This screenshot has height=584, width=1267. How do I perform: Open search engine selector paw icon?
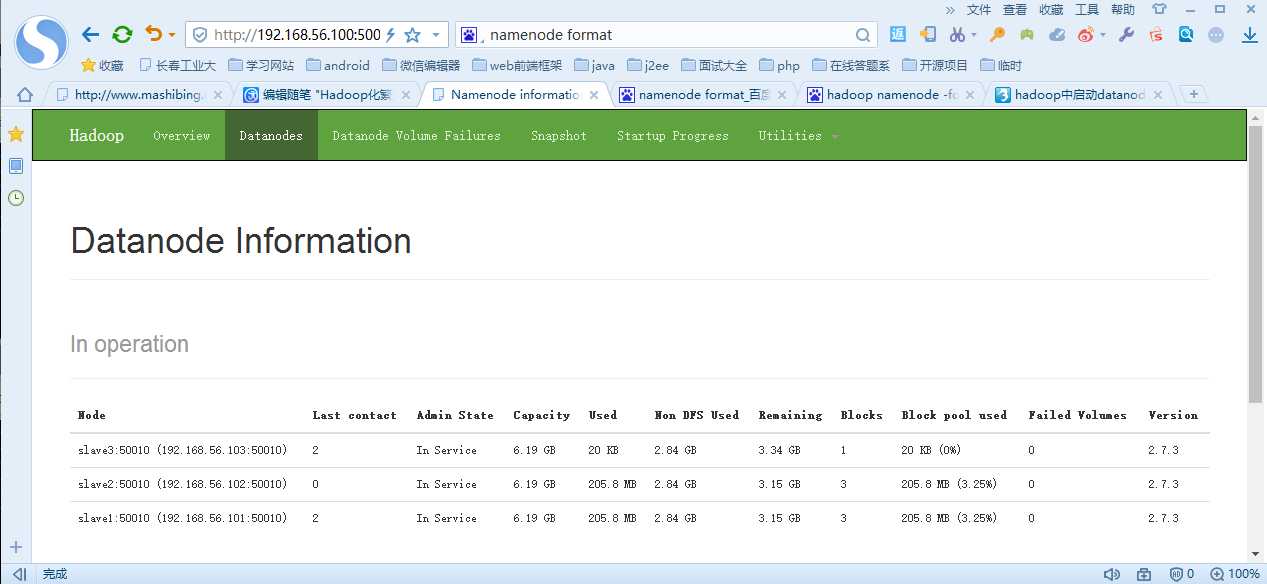coord(469,34)
